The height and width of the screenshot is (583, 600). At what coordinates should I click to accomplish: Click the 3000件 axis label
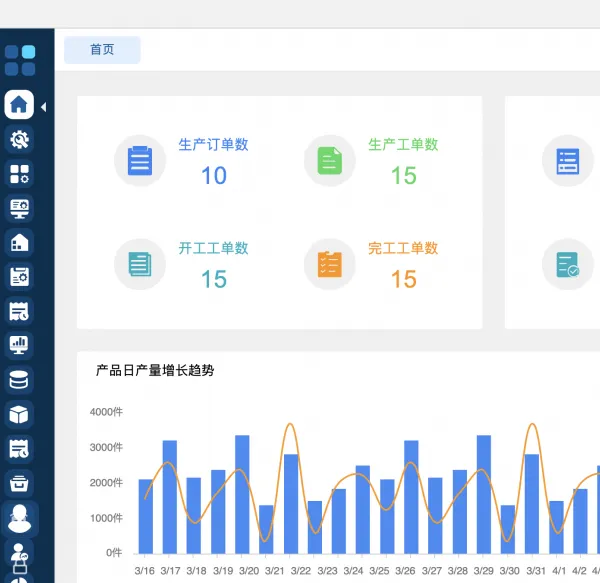tap(106, 447)
